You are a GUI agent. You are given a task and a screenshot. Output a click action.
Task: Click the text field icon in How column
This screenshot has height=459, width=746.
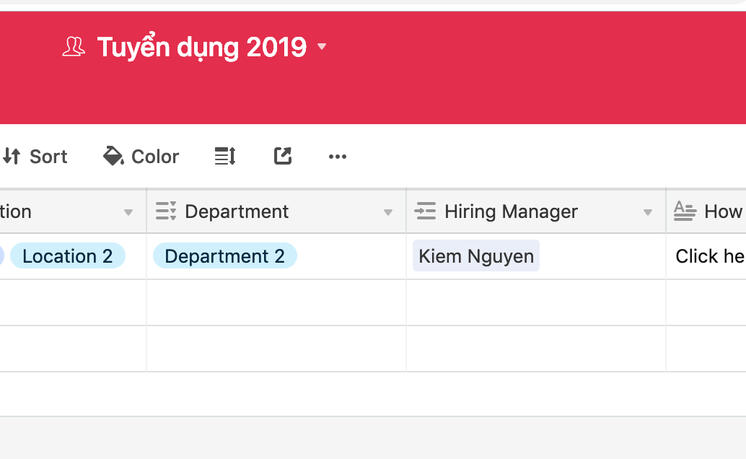(x=685, y=211)
